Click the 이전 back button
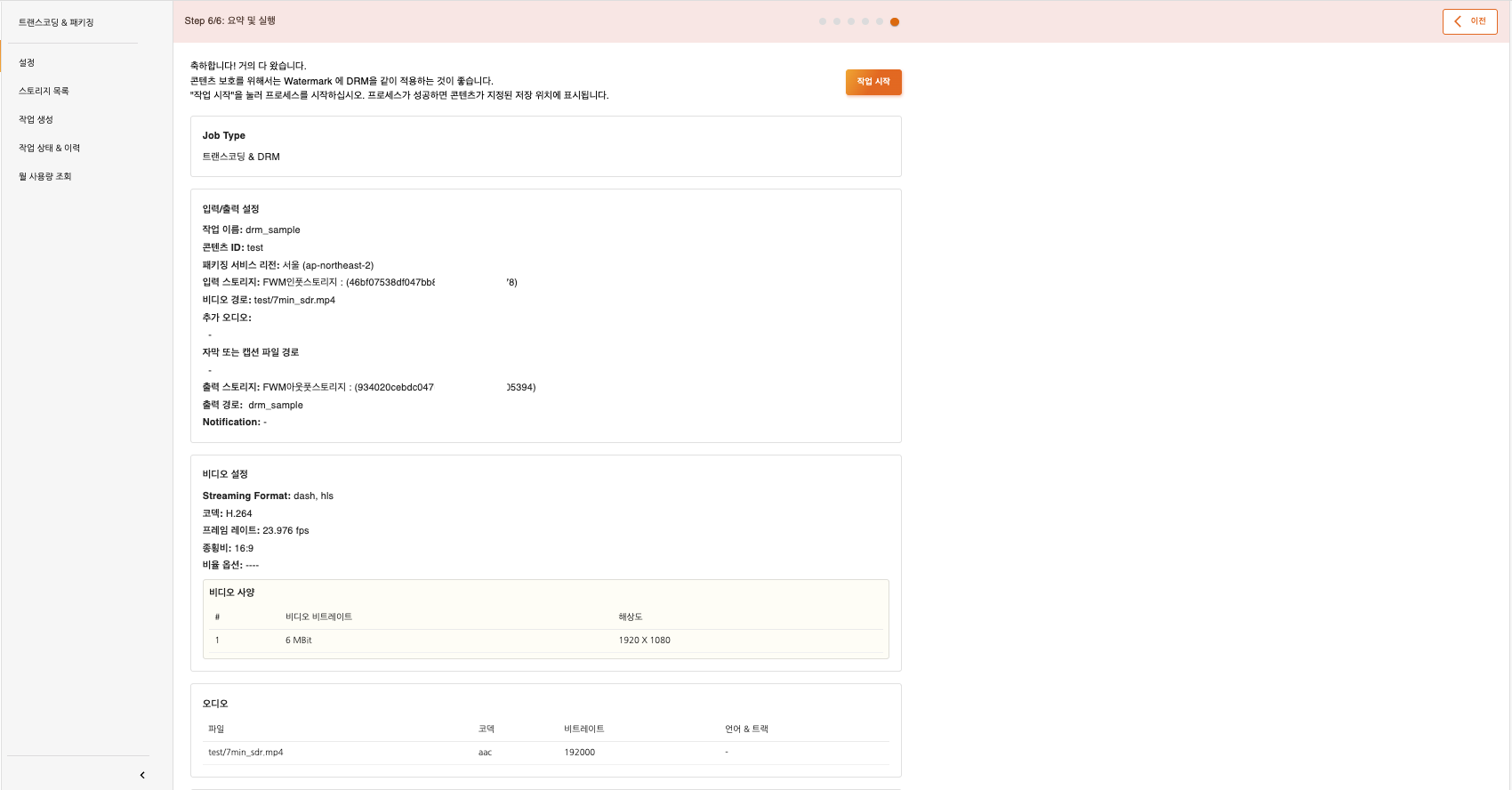 coord(1469,21)
